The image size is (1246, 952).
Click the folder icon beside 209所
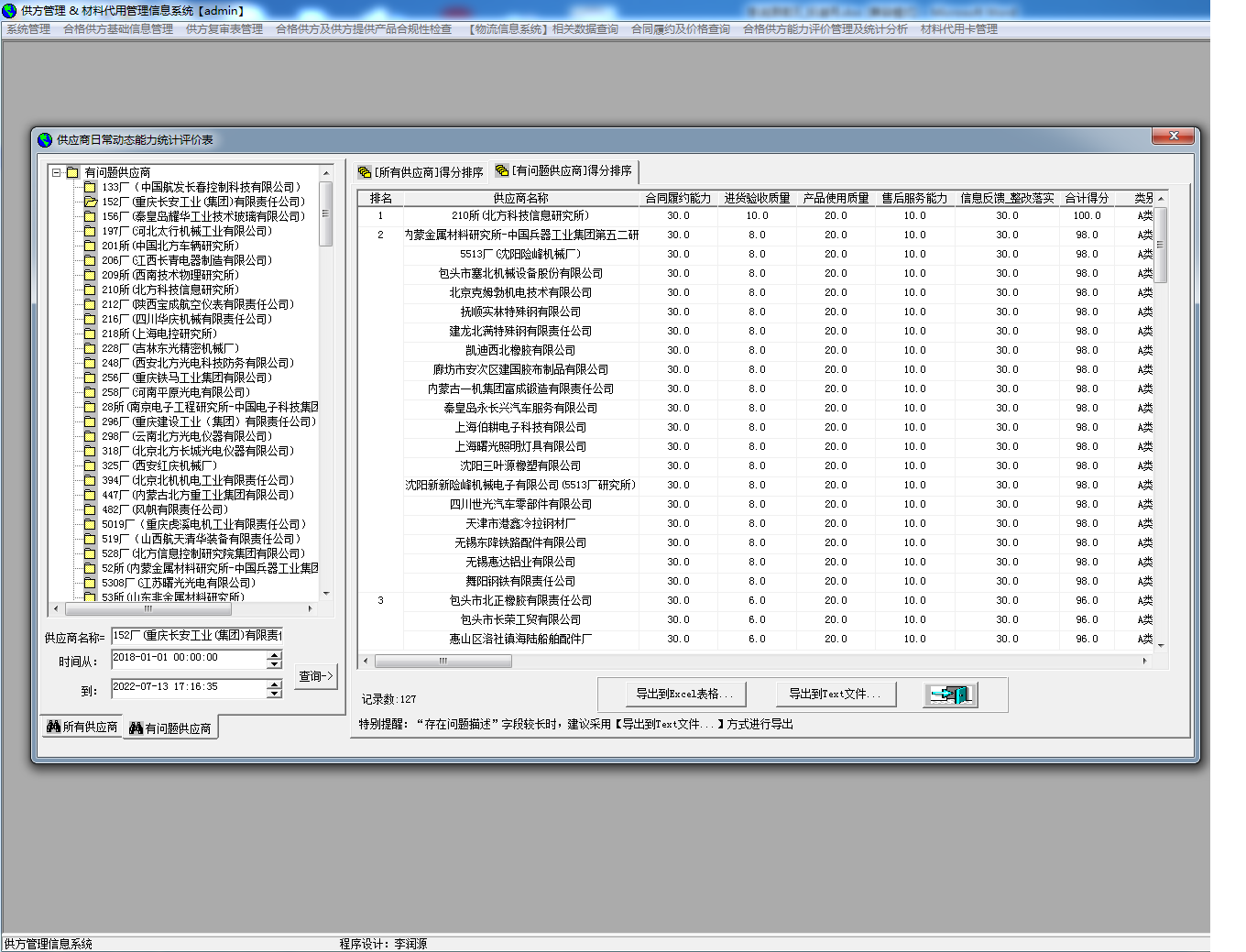90,275
